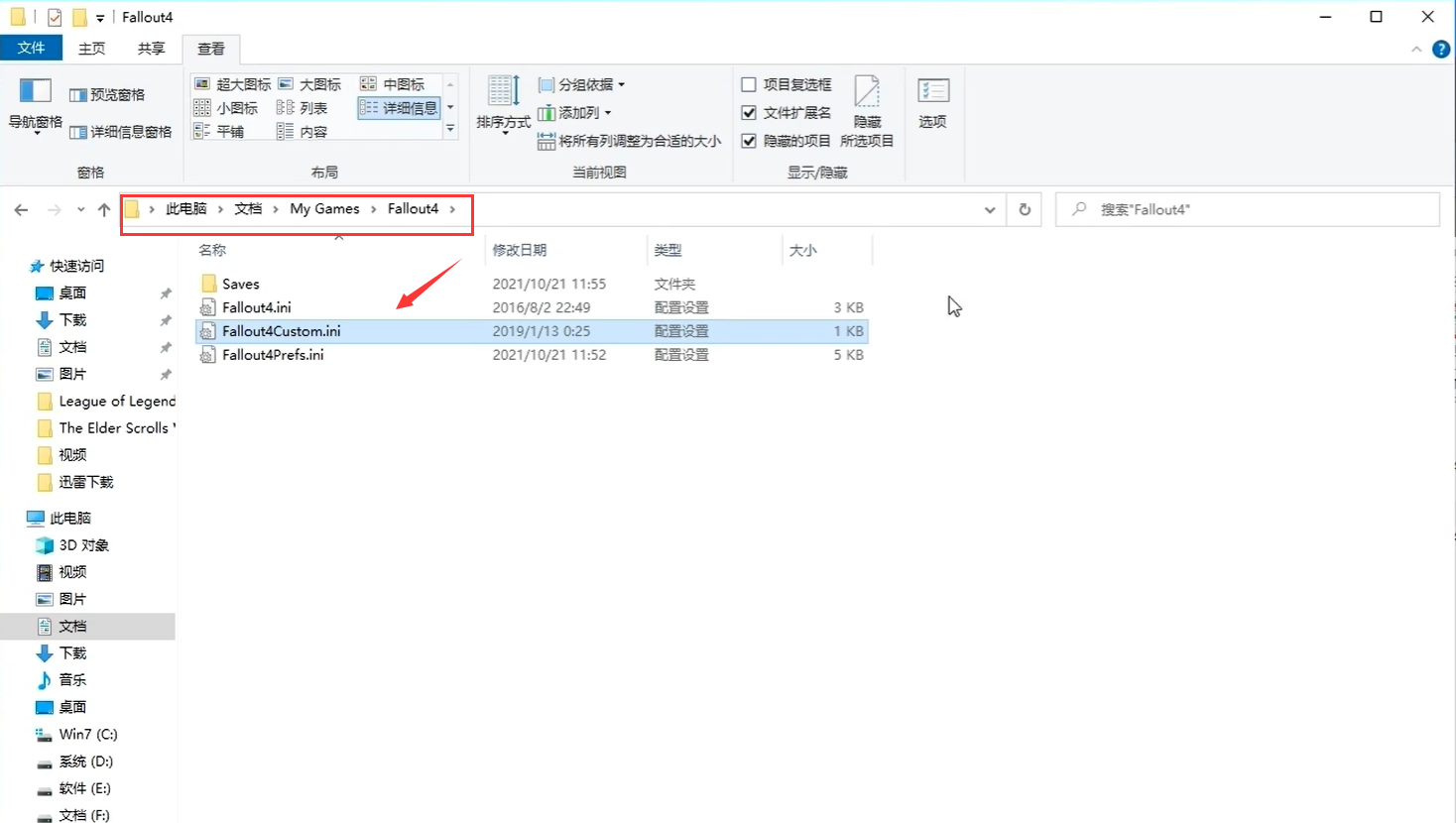Image resolution: width=1456 pixels, height=823 pixels.
Task: Click the Properties quick access toolbar icon
Action: 55,17
